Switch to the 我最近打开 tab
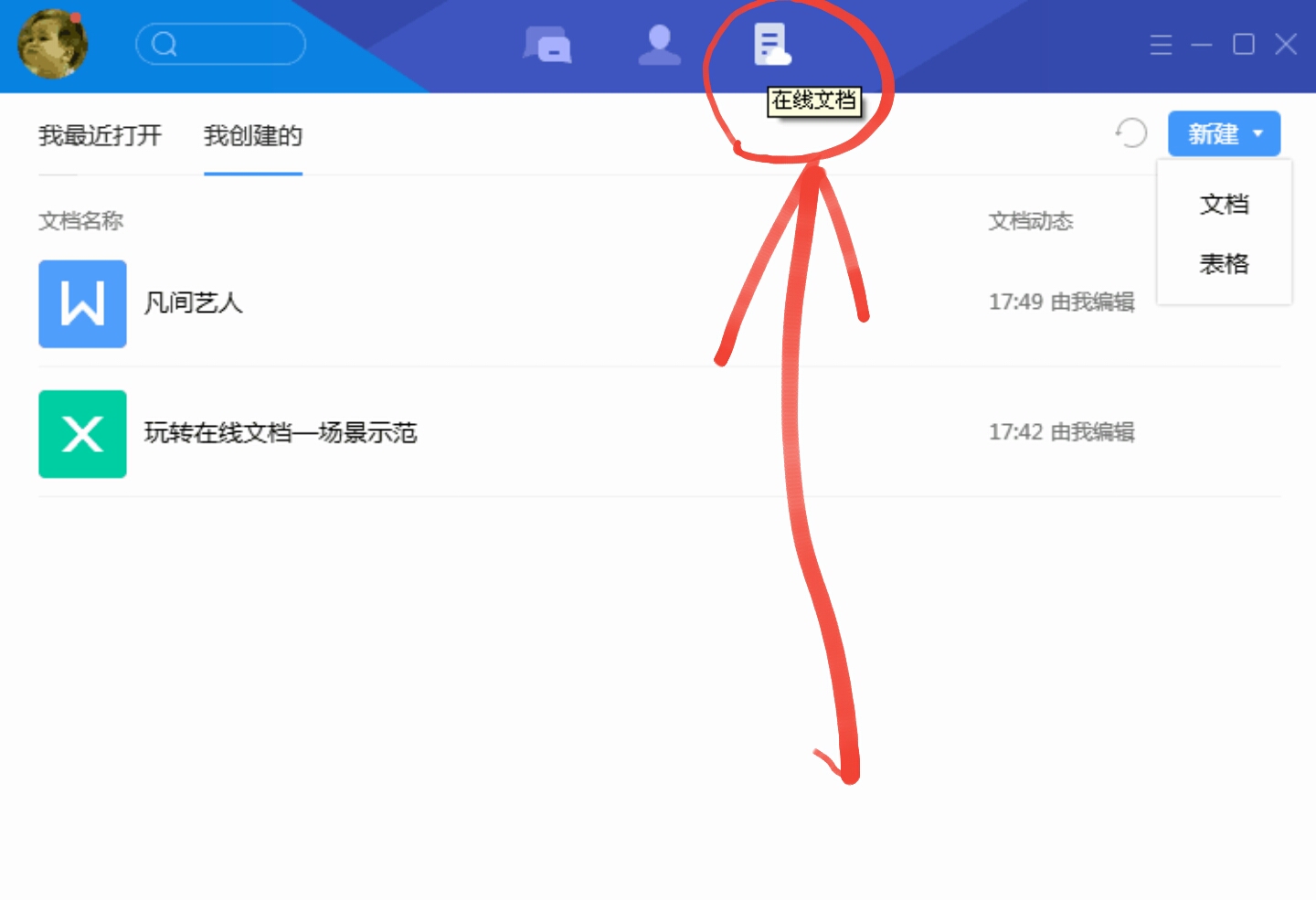1316x900 pixels. point(99,136)
